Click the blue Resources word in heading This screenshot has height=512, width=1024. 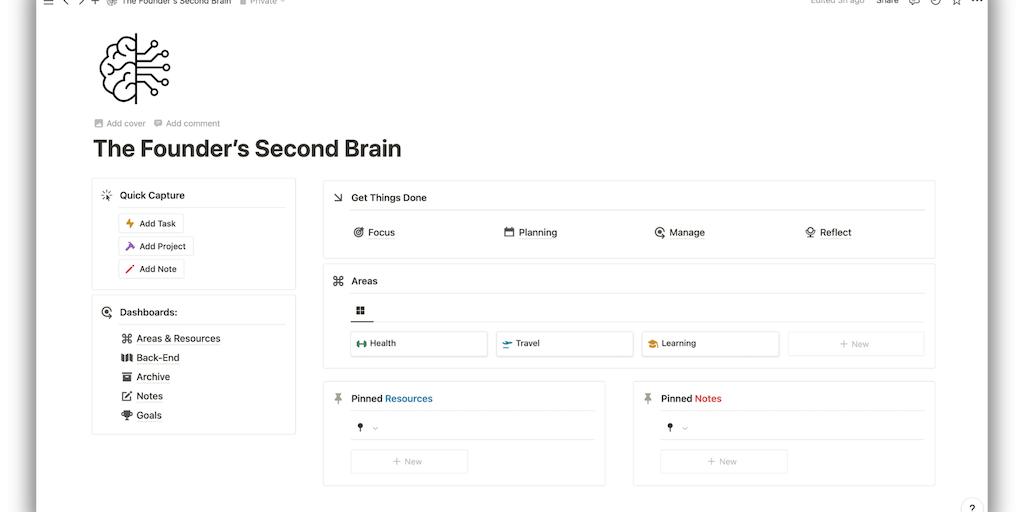pos(409,398)
